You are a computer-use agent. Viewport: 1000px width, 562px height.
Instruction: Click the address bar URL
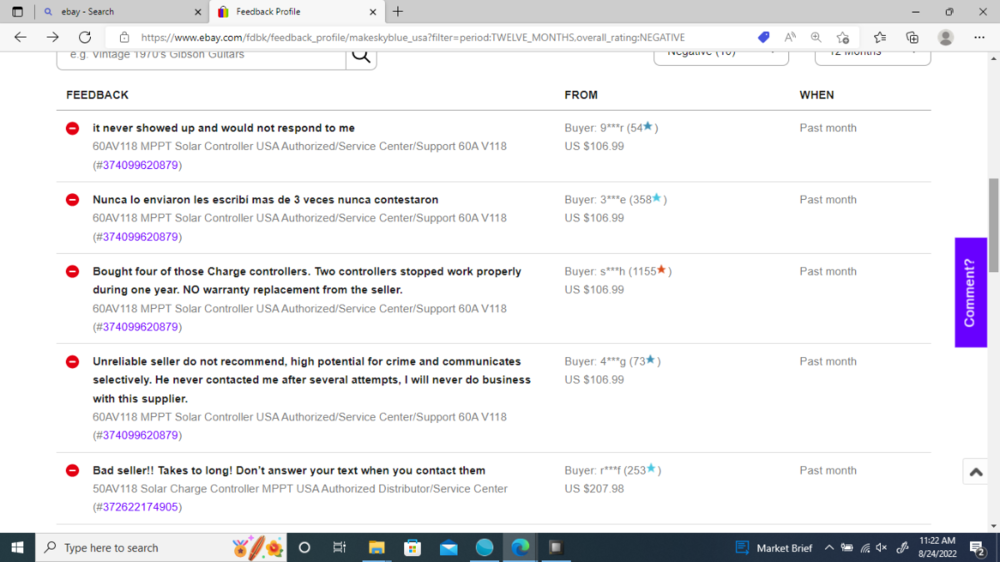(x=413, y=38)
